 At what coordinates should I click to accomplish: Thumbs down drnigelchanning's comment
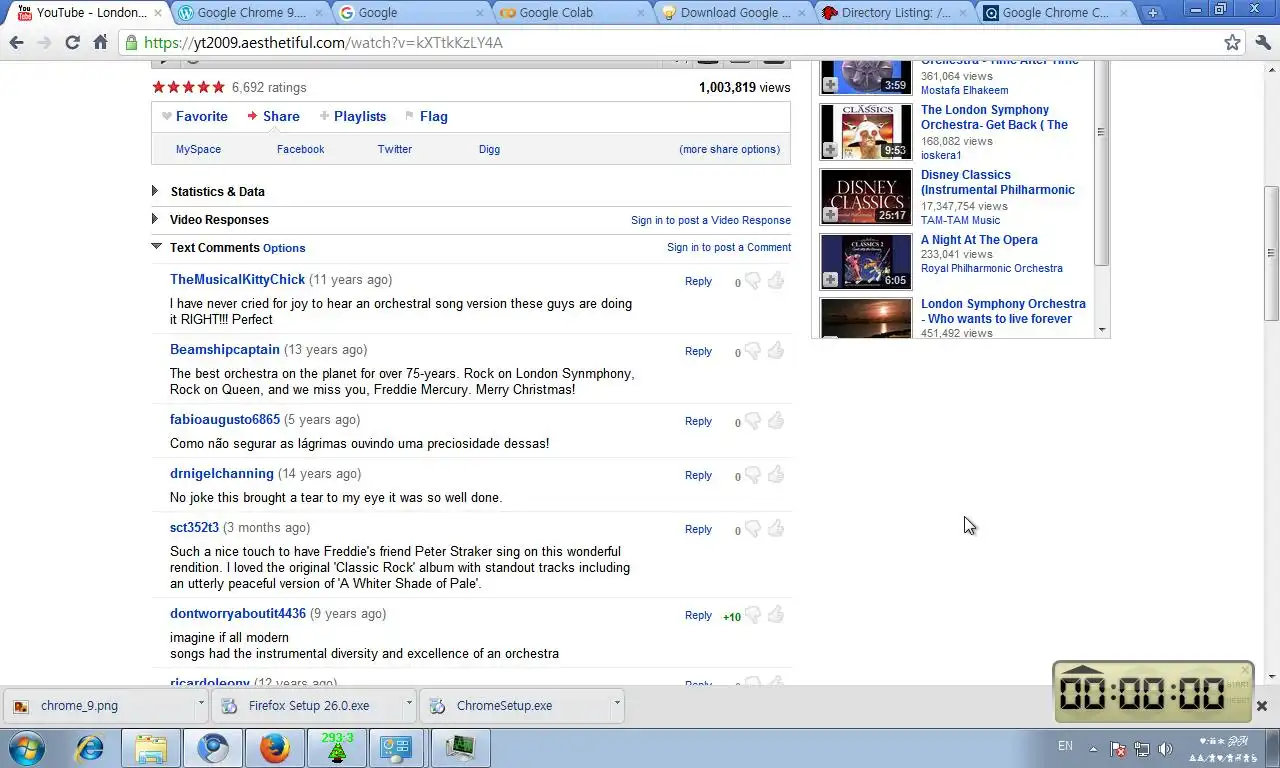[753, 475]
